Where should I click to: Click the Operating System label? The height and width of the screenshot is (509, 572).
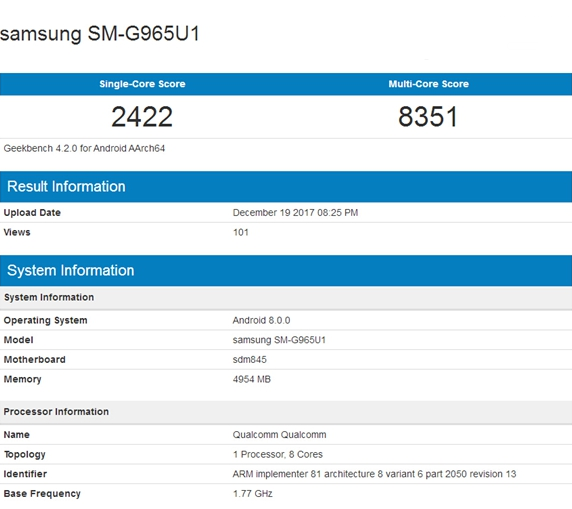point(46,320)
